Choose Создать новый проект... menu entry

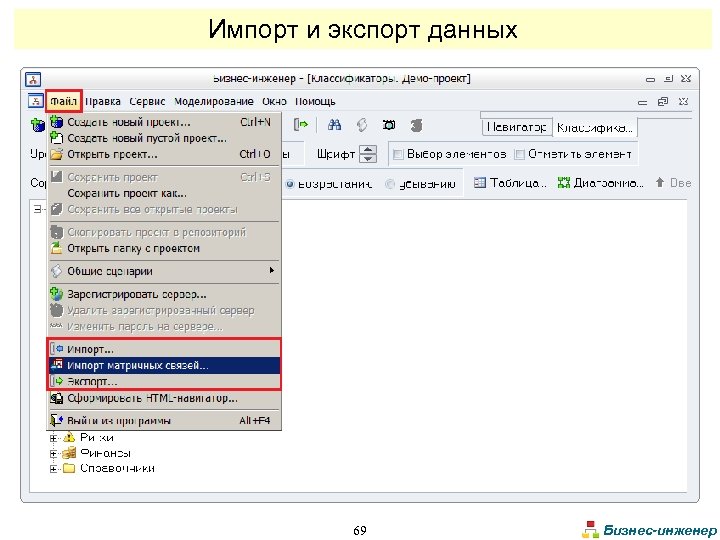pyautogui.click(x=164, y=122)
